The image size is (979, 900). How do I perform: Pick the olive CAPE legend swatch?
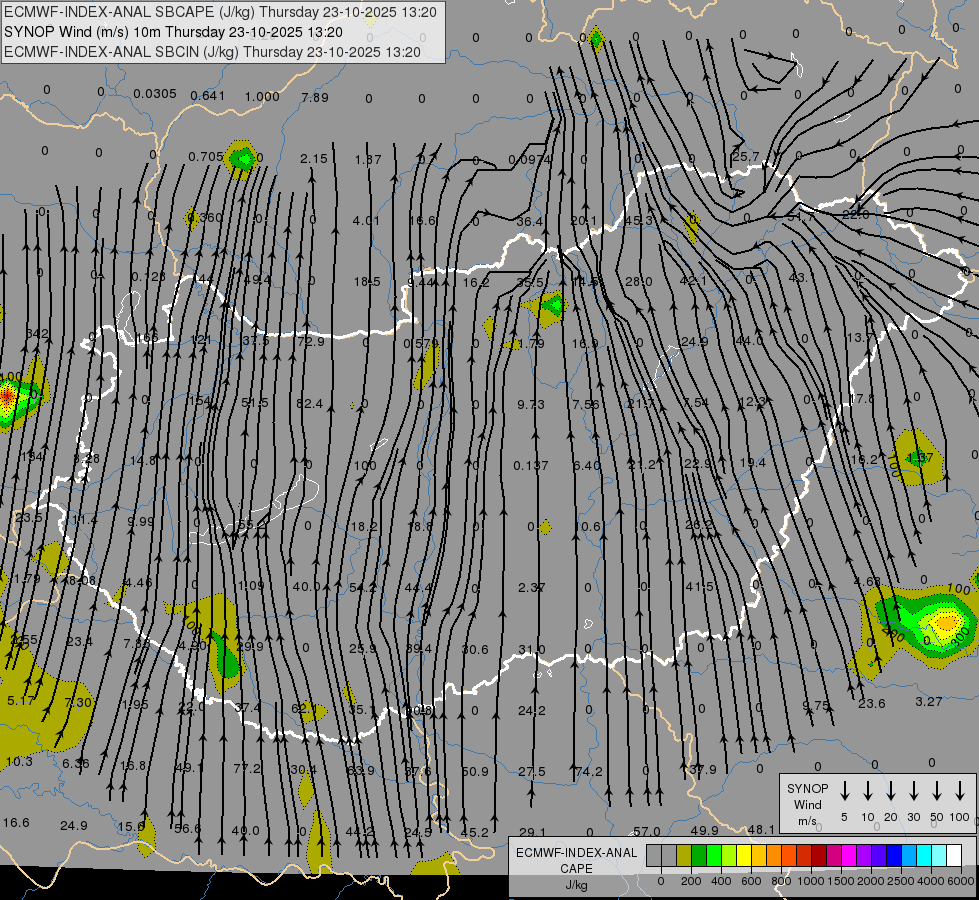point(684,855)
